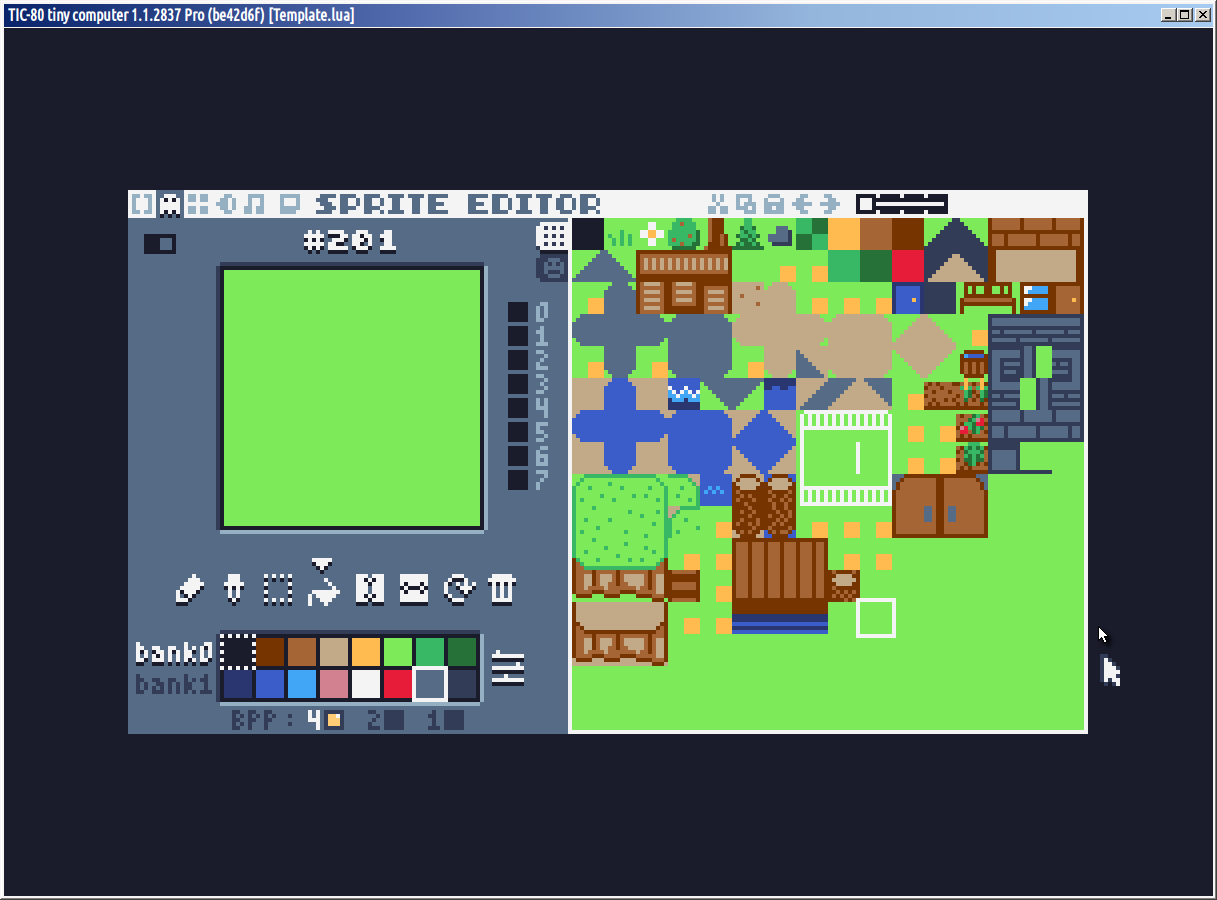Image resolution: width=1217 pixels, height=900 pixels.
Task: Pick the orange palette color
Action: click(366, 652)
